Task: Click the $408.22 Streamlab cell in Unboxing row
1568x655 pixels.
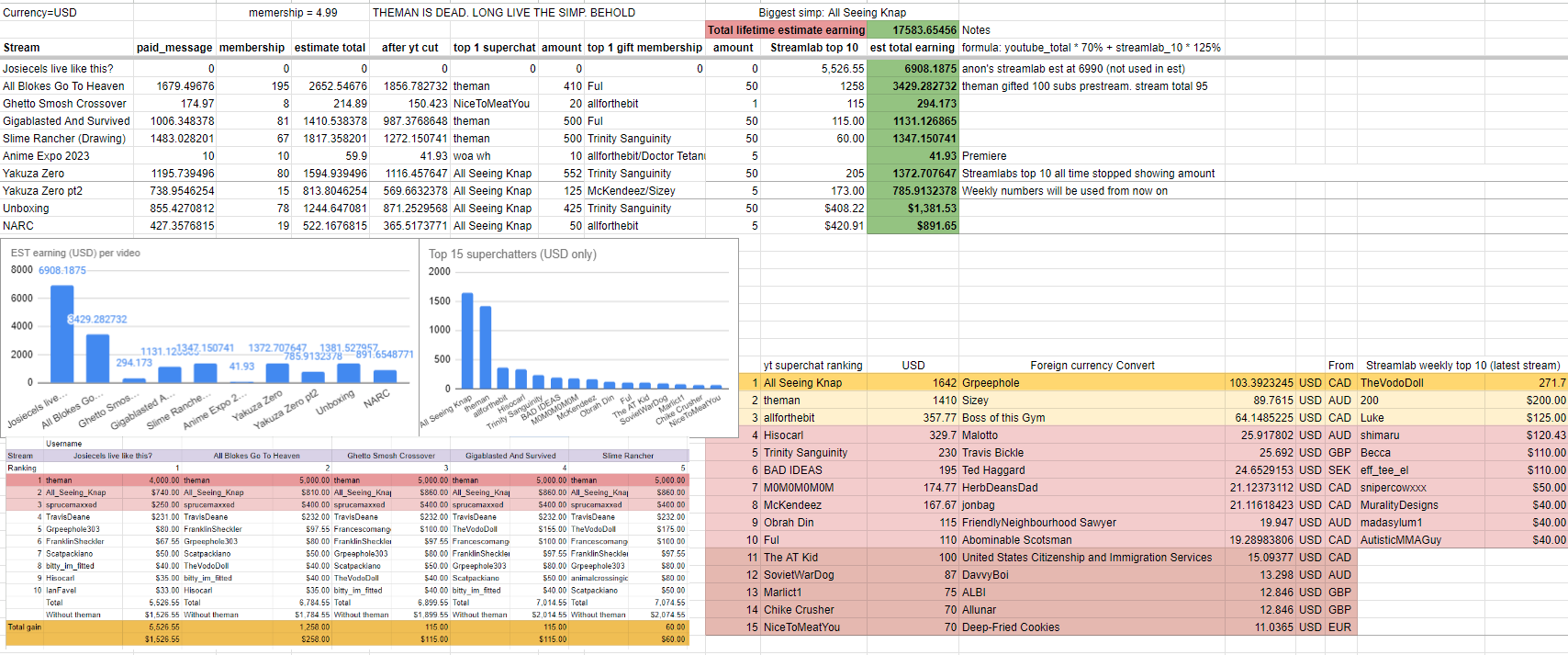Action: point(844,209)
